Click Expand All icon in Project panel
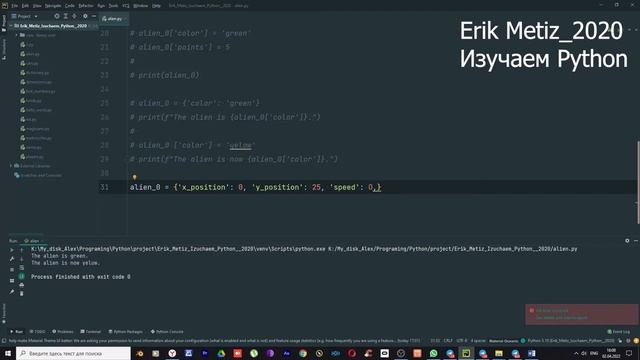The width and height of the screenshot is (640, 360). point(66,16)
